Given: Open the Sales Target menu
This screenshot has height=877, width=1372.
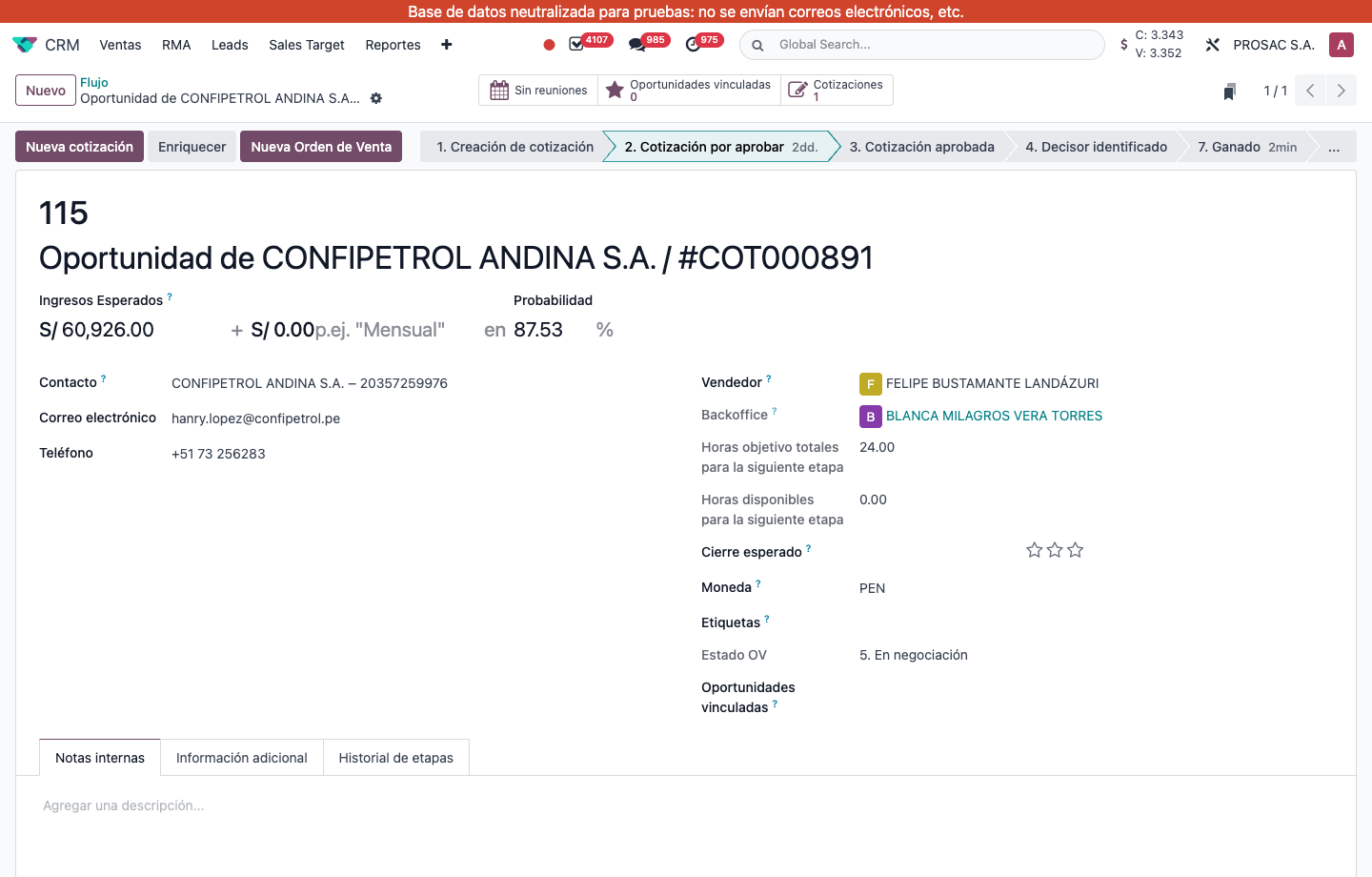Looking at the screenshot, I should [x=307, y=45].
